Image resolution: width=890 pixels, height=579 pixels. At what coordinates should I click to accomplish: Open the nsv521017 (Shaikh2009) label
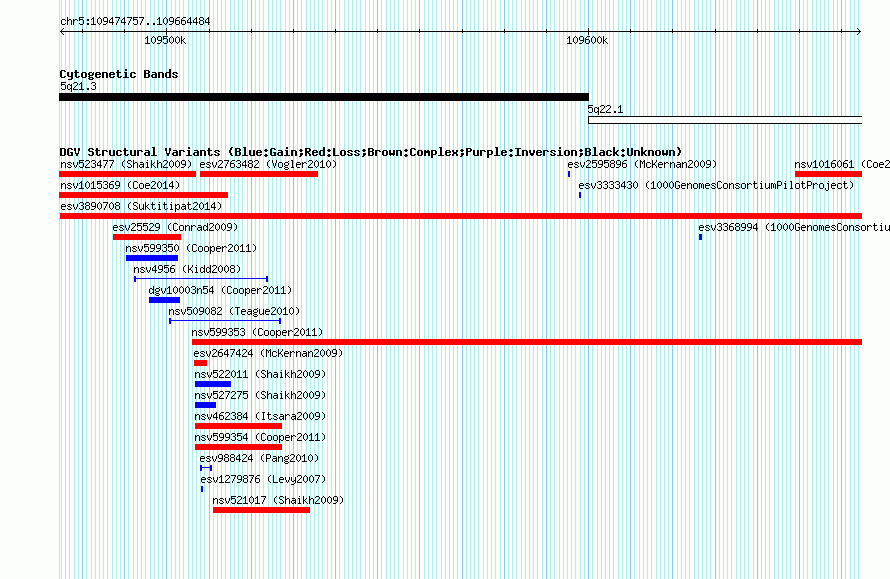coord(278,500)
